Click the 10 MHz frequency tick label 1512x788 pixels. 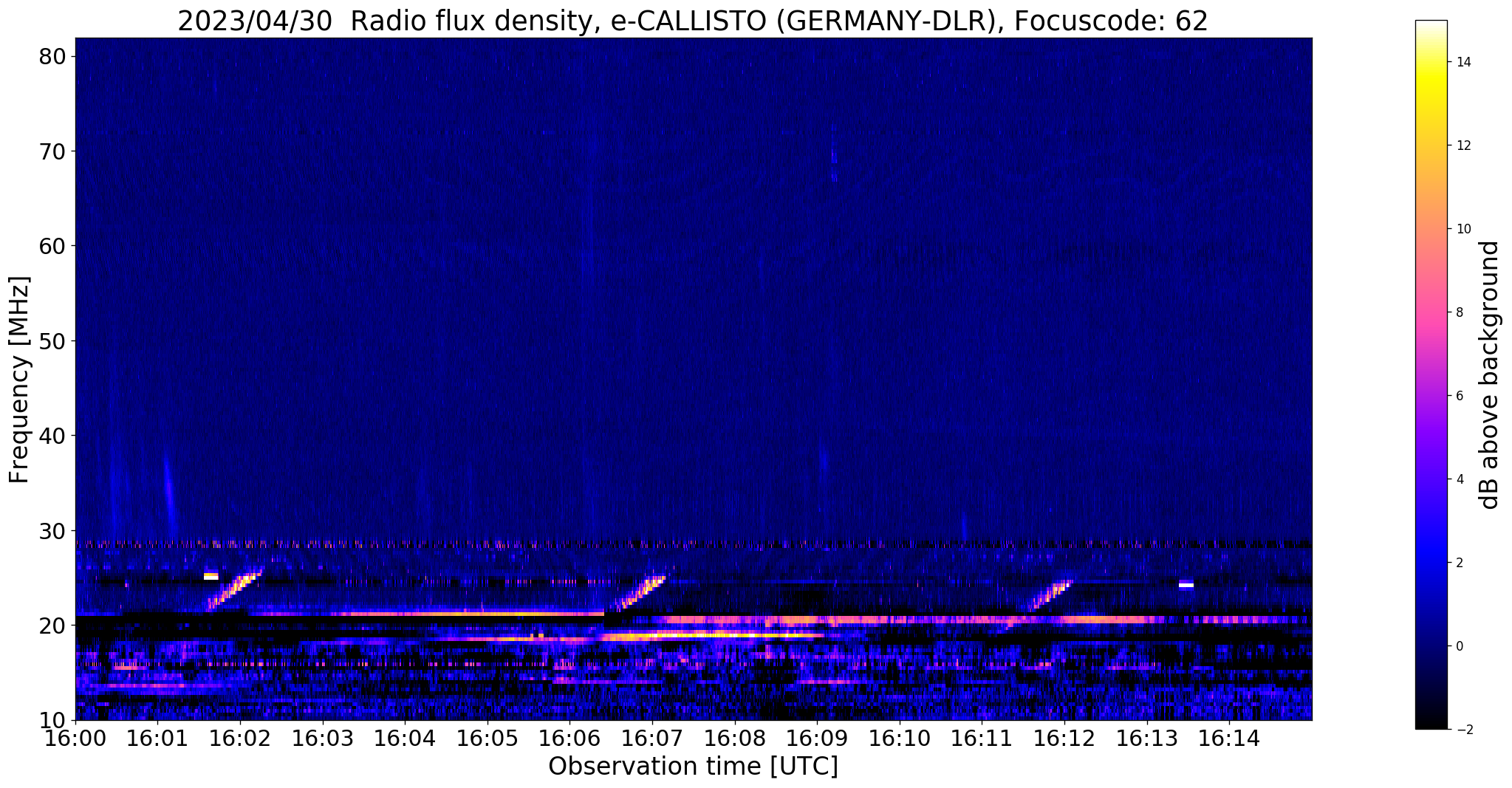(x=52, y=720)
